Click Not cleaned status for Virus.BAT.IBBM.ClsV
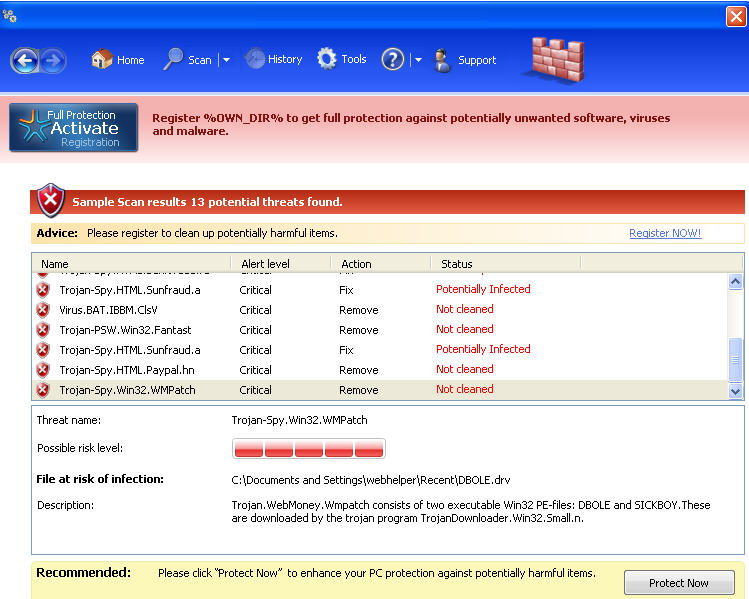 [x=465, y=309]
